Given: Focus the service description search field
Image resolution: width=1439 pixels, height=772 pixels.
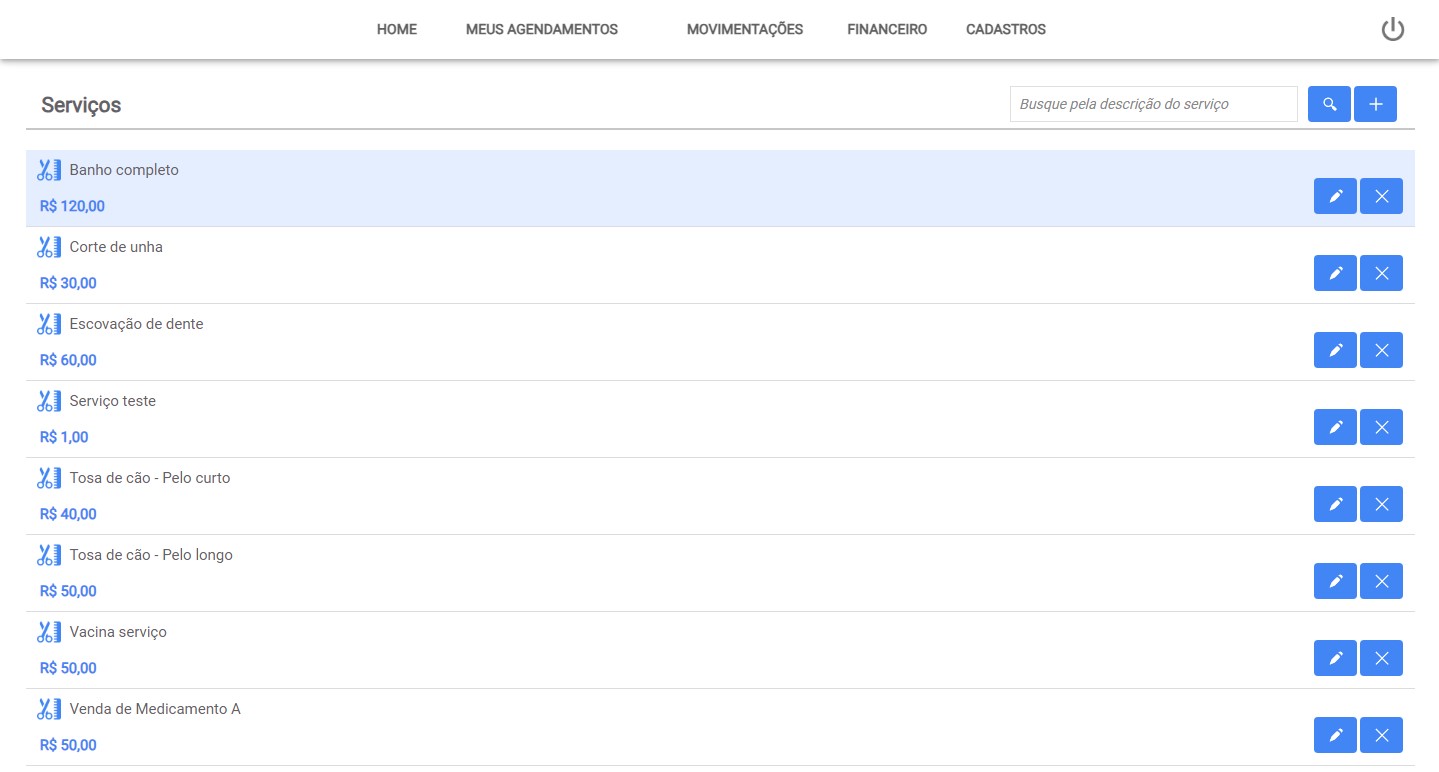Looking at the screenshot, I should tap(1153, 104).
